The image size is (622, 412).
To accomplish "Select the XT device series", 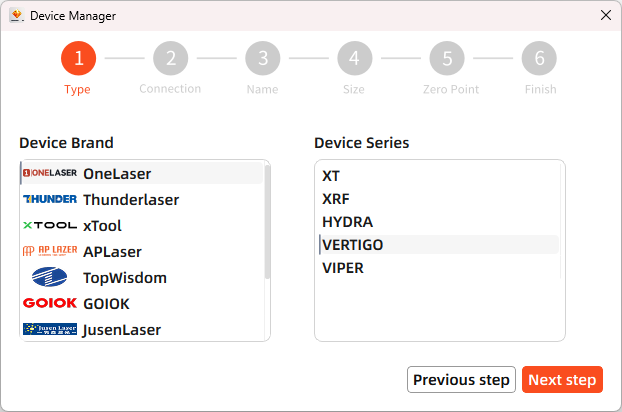I will [x=331, y=176].
